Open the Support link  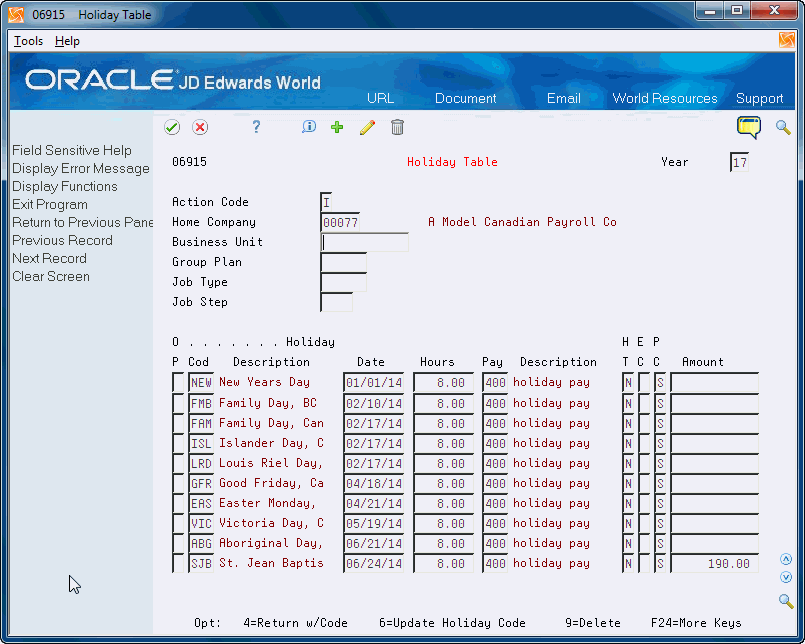click(x=759, y=98)
